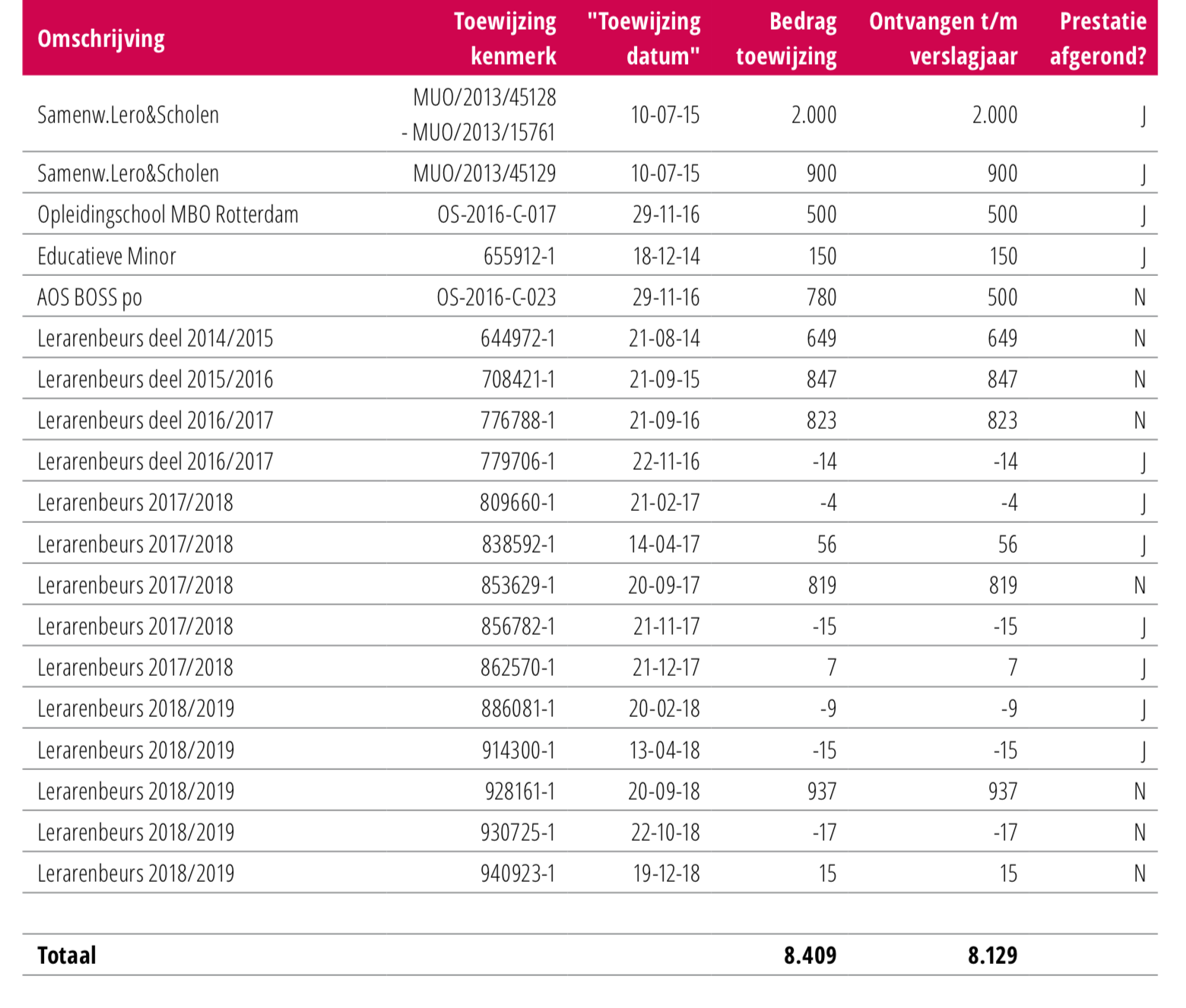Screen dimensions: 1186x1008
Task: Select the Opleidingschool MBO Rotterdam row label
Action: (x=168, y=214)
